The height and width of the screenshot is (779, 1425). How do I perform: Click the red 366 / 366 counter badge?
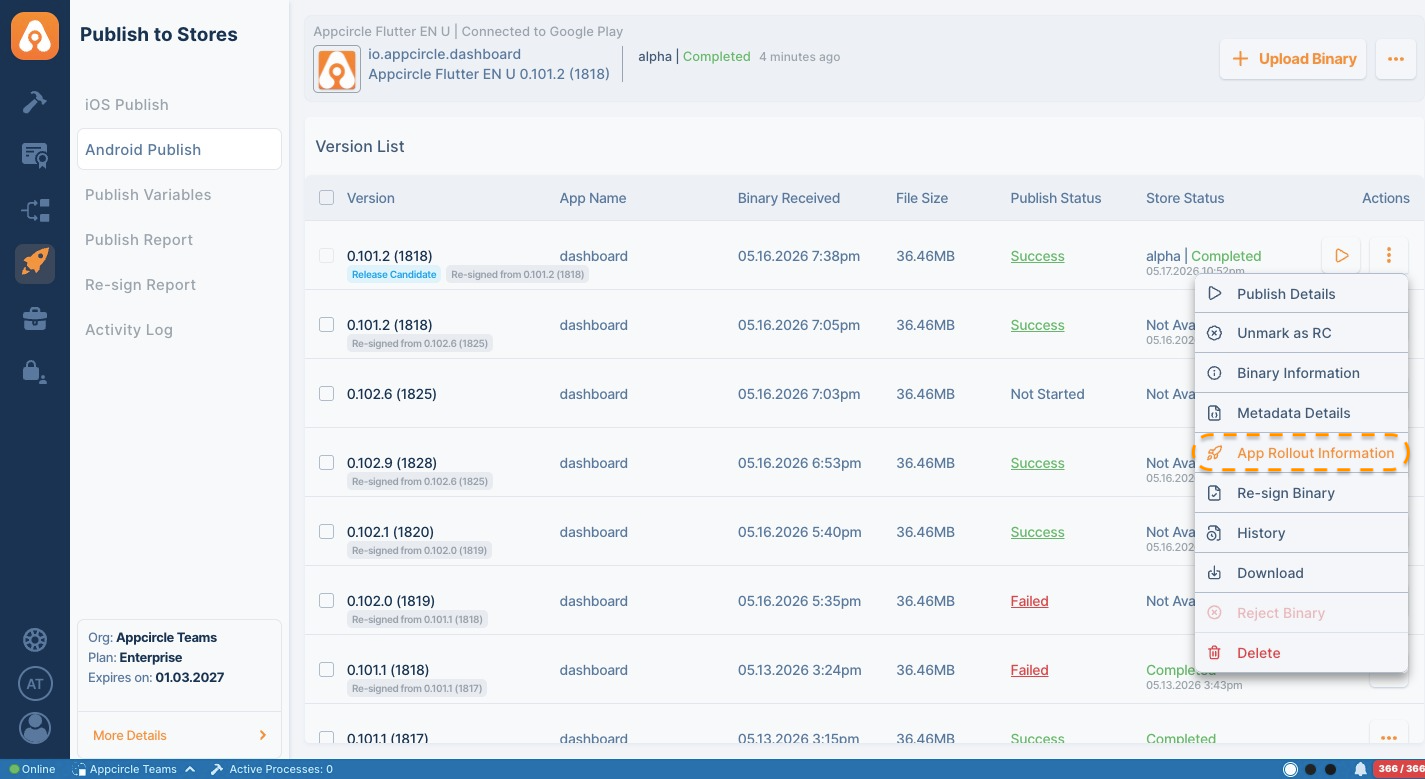coord(1400,770)
